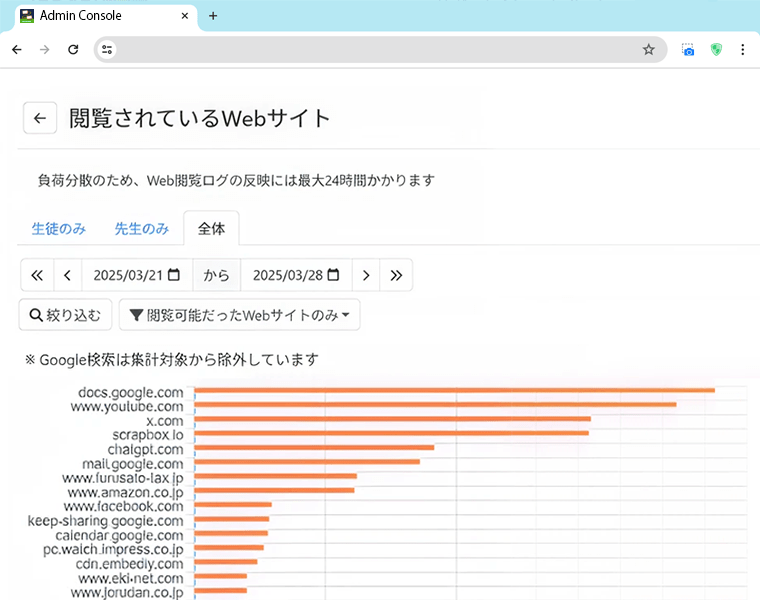Open site information icon in address bar
760x600 pixels.
(x=107, y=49)
